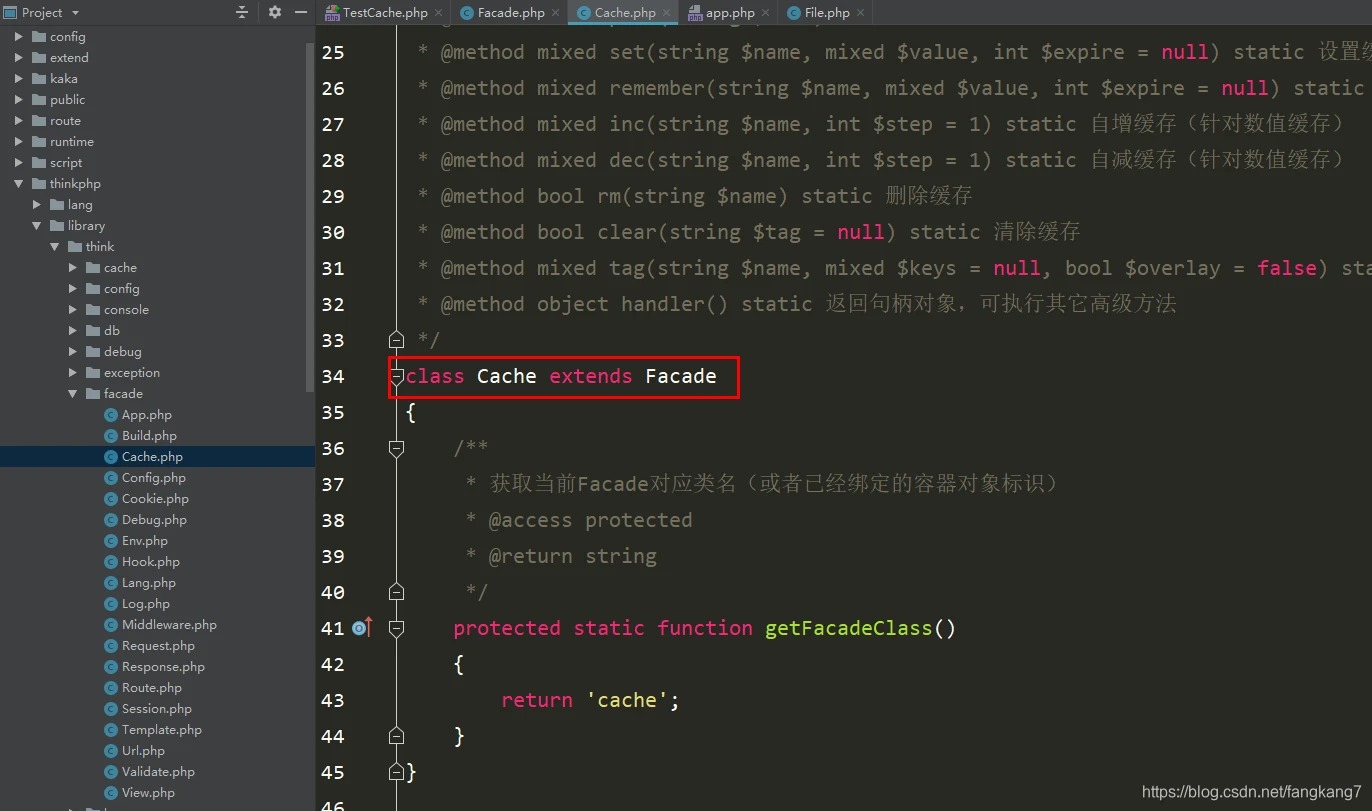Switch to the app.php tab
The width and height of the screenshot is (1372, 811).
pos(729,13)
